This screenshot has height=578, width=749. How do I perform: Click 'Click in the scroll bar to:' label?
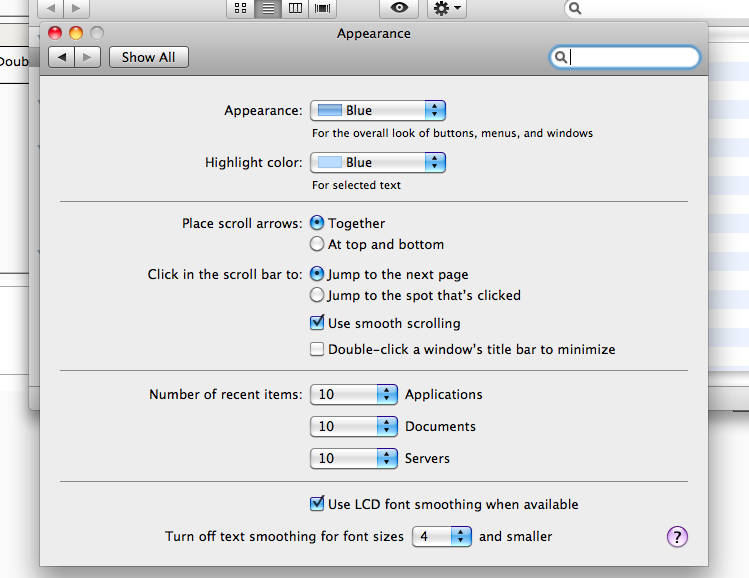click(x=225, y=274)
